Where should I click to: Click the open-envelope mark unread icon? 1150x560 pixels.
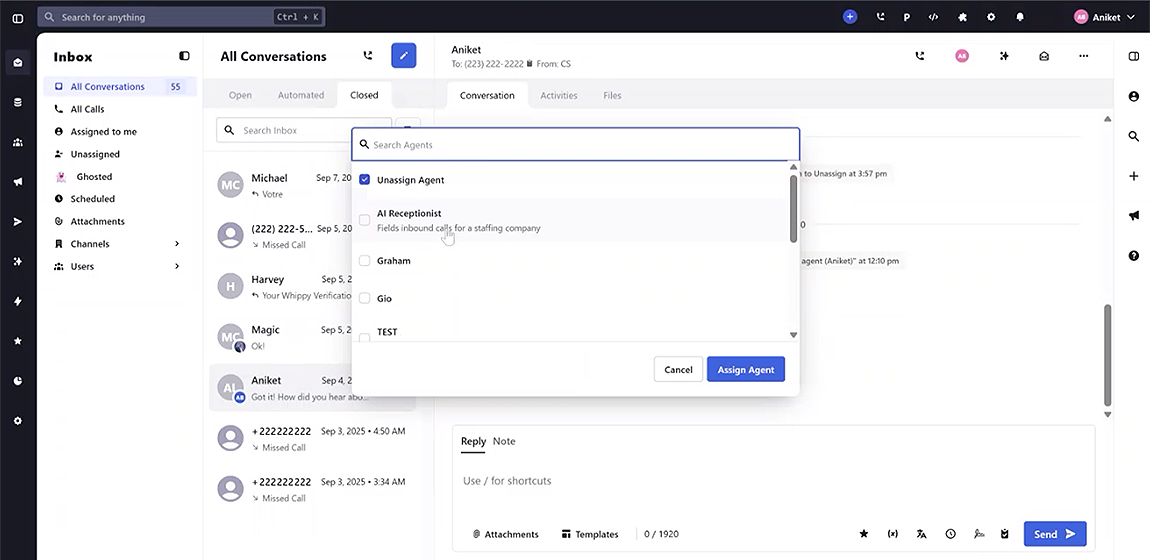pyautogui.click(x=1044, y=56)
